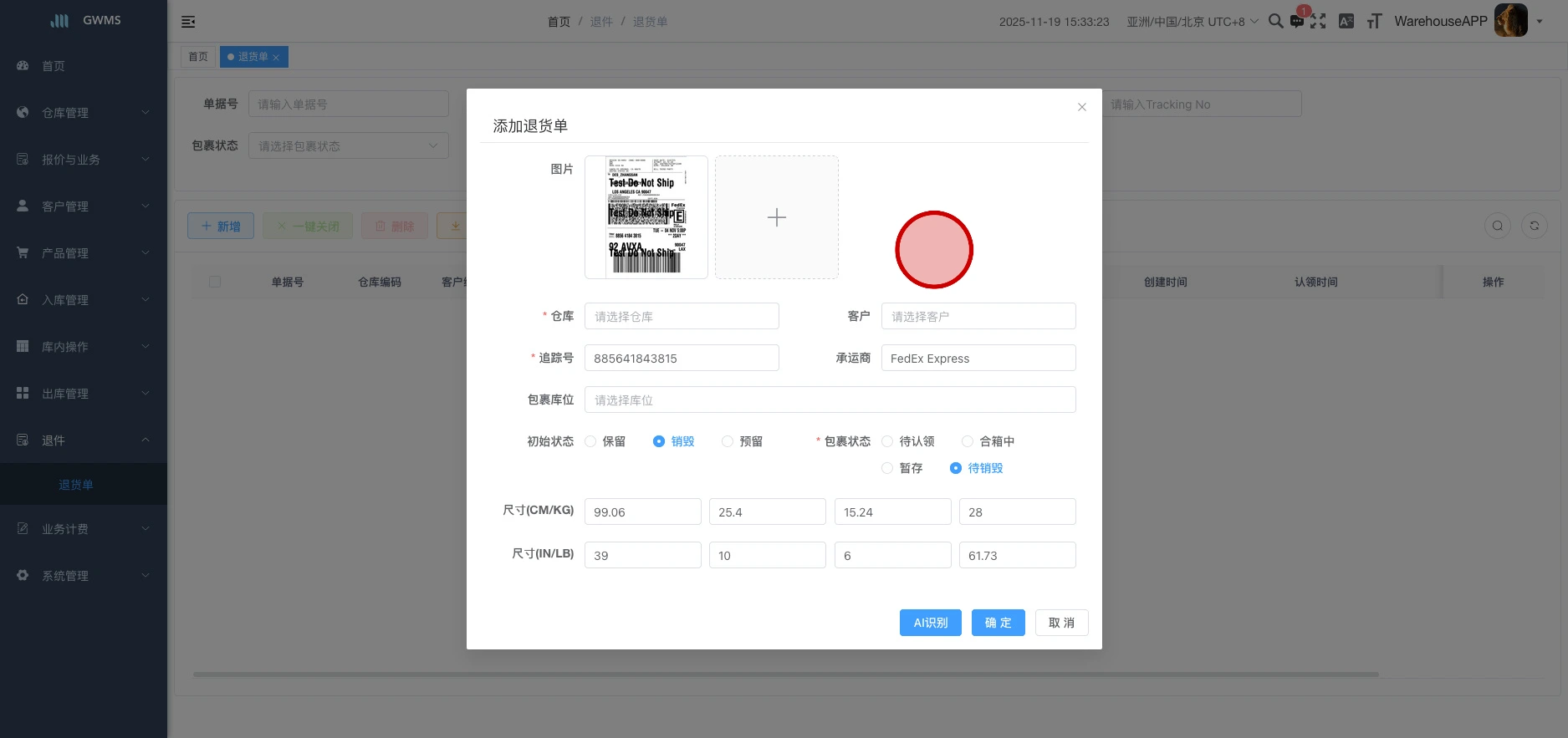Select the 待认领 package status radio
This screenshot has height=738, width=1568.
point(887,441)
